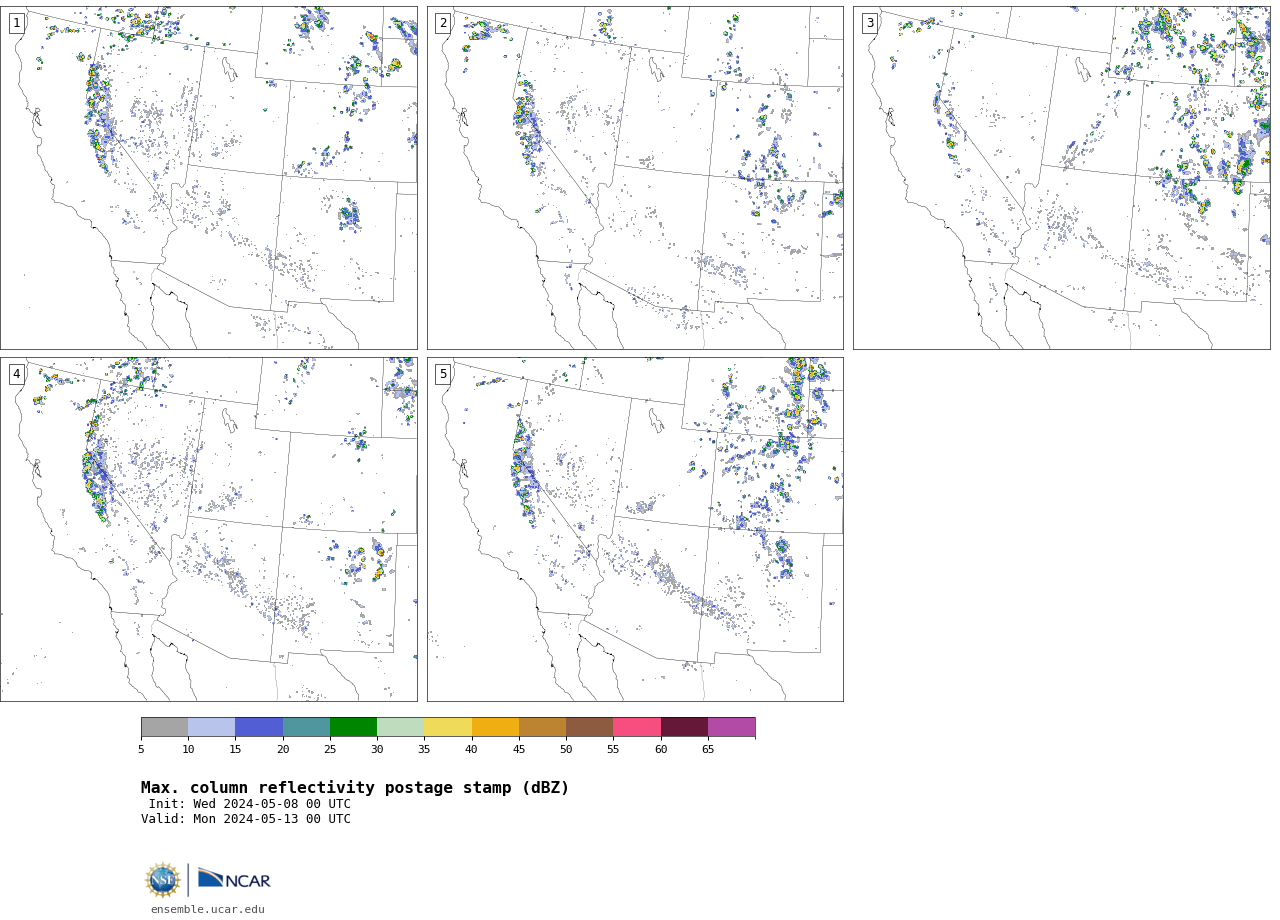Click the number 3 panel label
This screenshot has height=920, width=1280.
pos(870,23)
